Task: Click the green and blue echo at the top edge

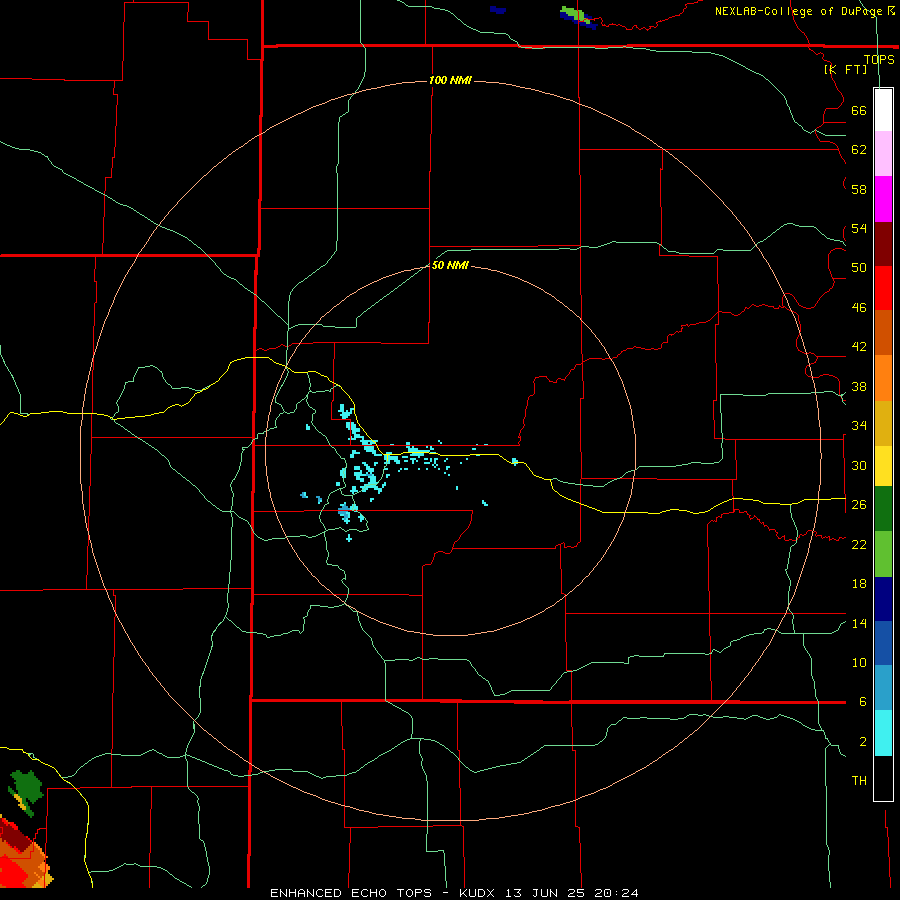Action: pos(579,17)
